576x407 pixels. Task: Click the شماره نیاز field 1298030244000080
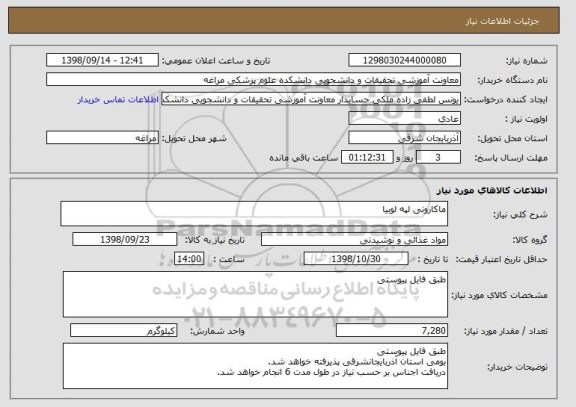[x=404, y=60]
